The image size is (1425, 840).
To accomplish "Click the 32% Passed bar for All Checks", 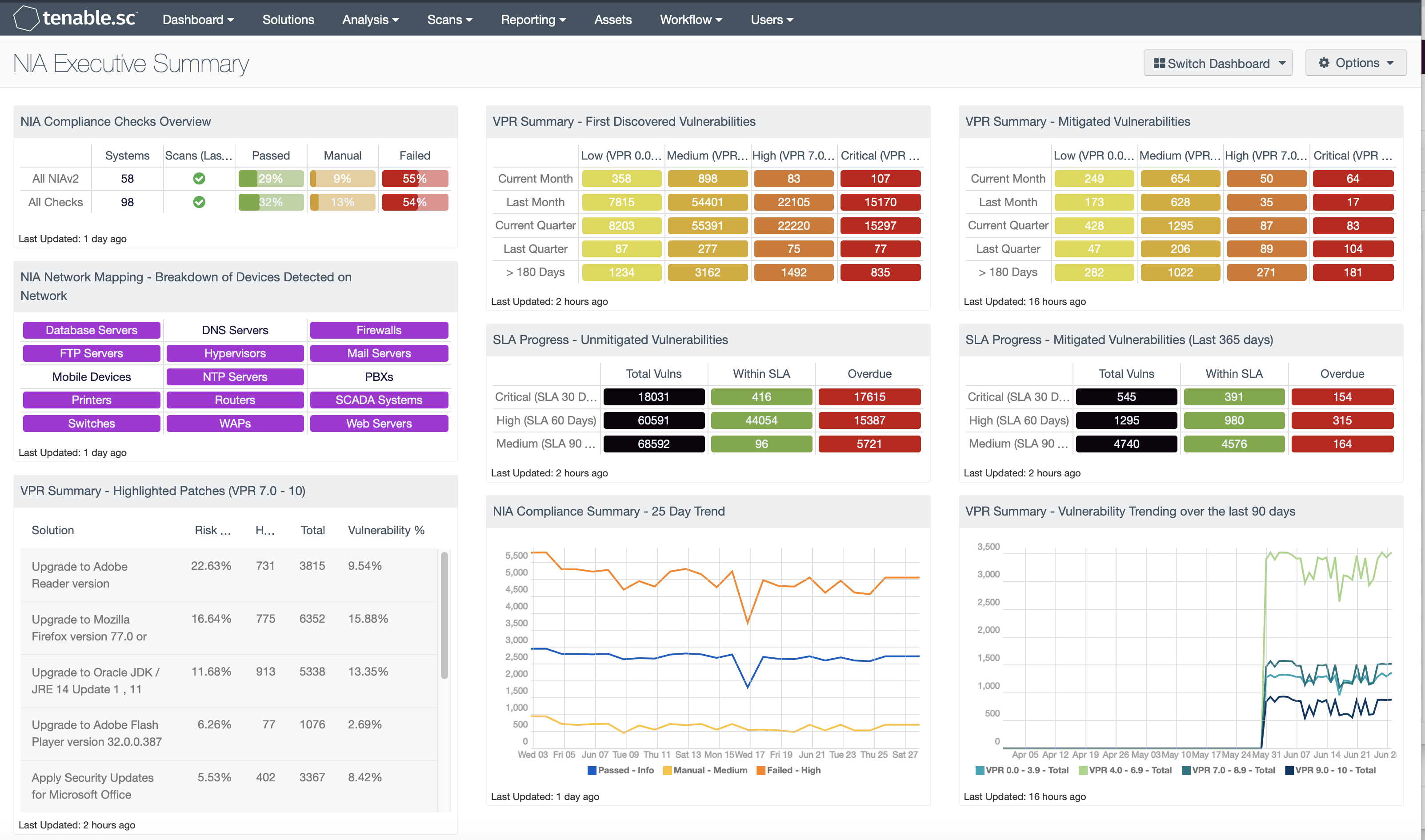I will click(x=271, y=202).
